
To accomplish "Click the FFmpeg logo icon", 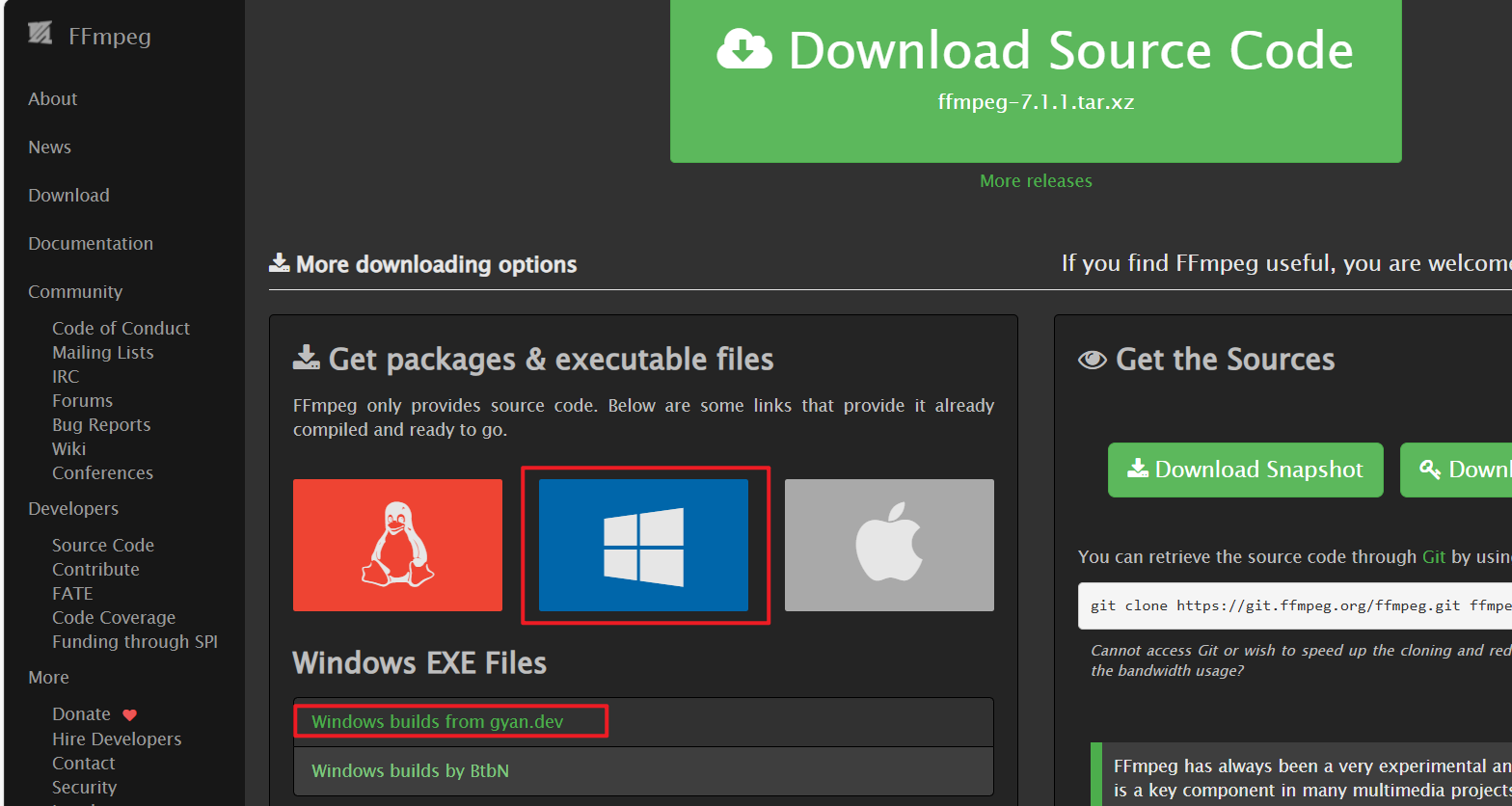I will pyautogui.click(x=40, y=34).
